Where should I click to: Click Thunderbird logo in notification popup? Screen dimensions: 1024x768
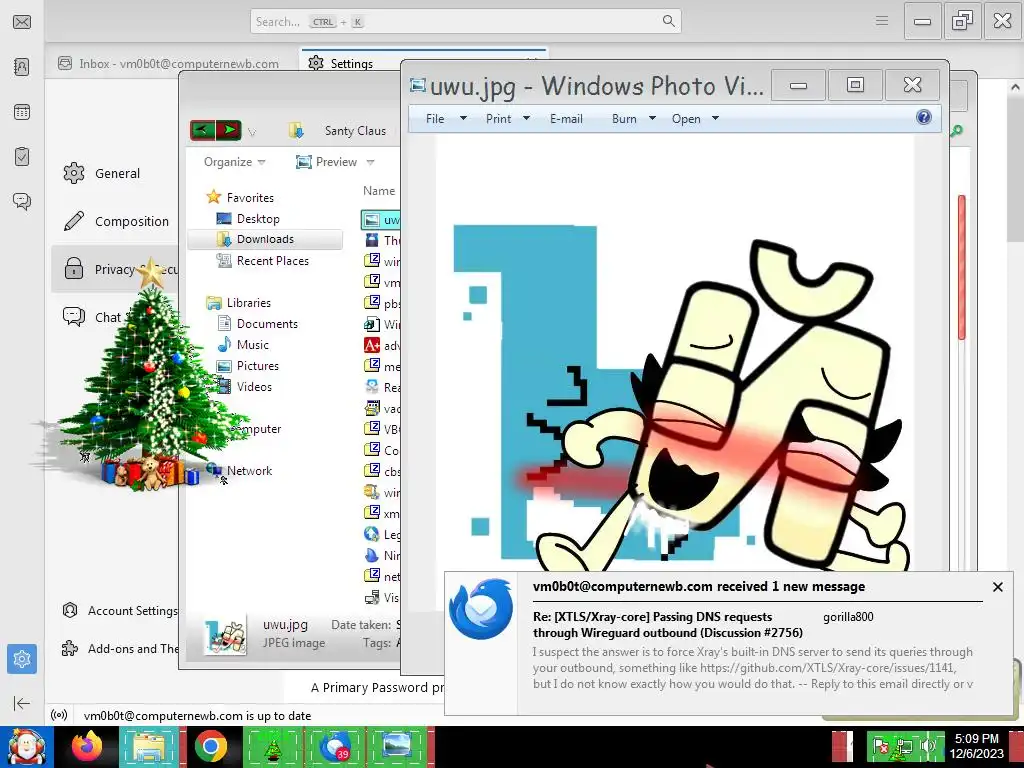(x=481, y=609)
